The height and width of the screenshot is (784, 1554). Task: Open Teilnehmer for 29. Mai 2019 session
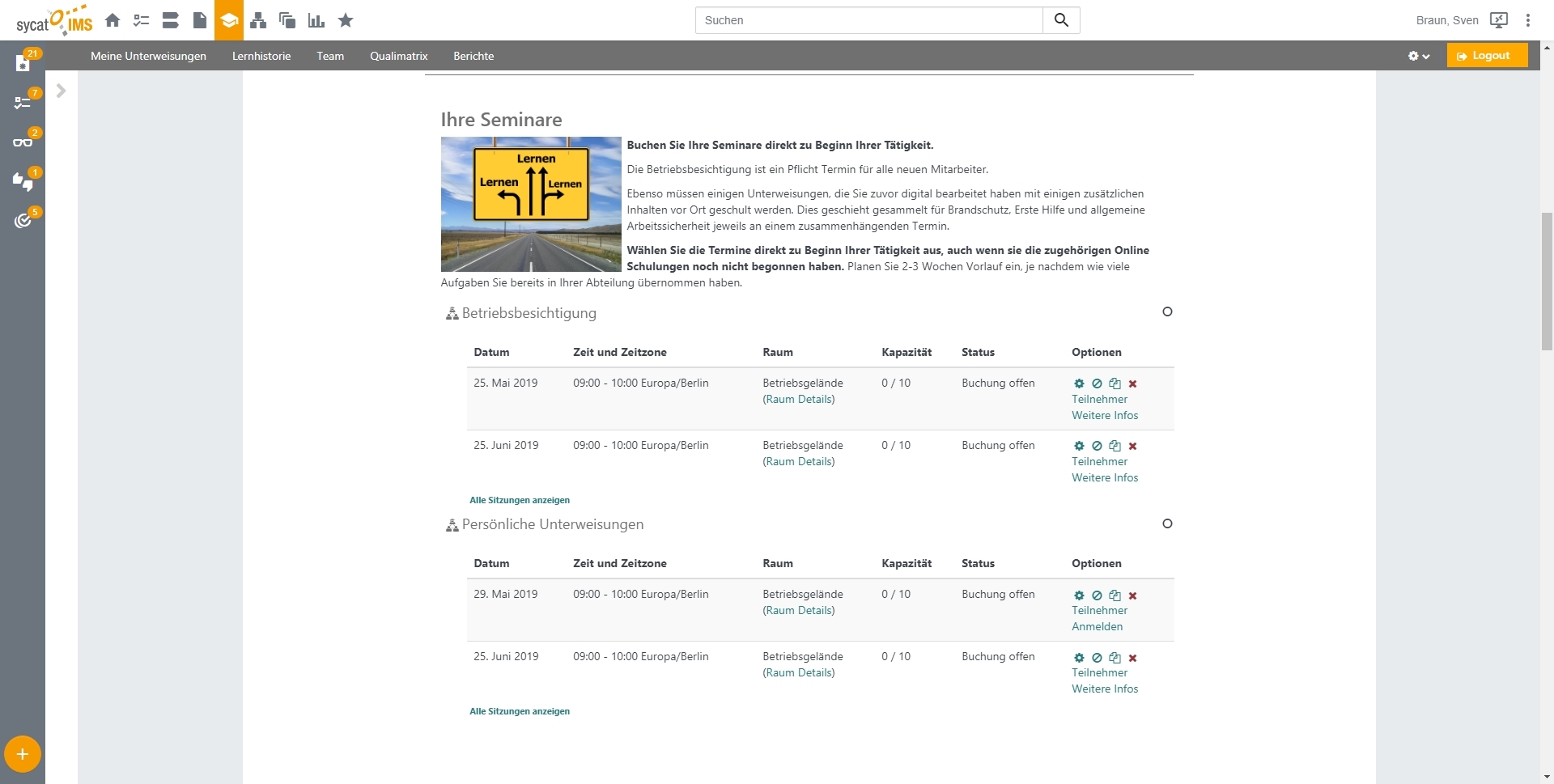click(x=1099, y=610)
